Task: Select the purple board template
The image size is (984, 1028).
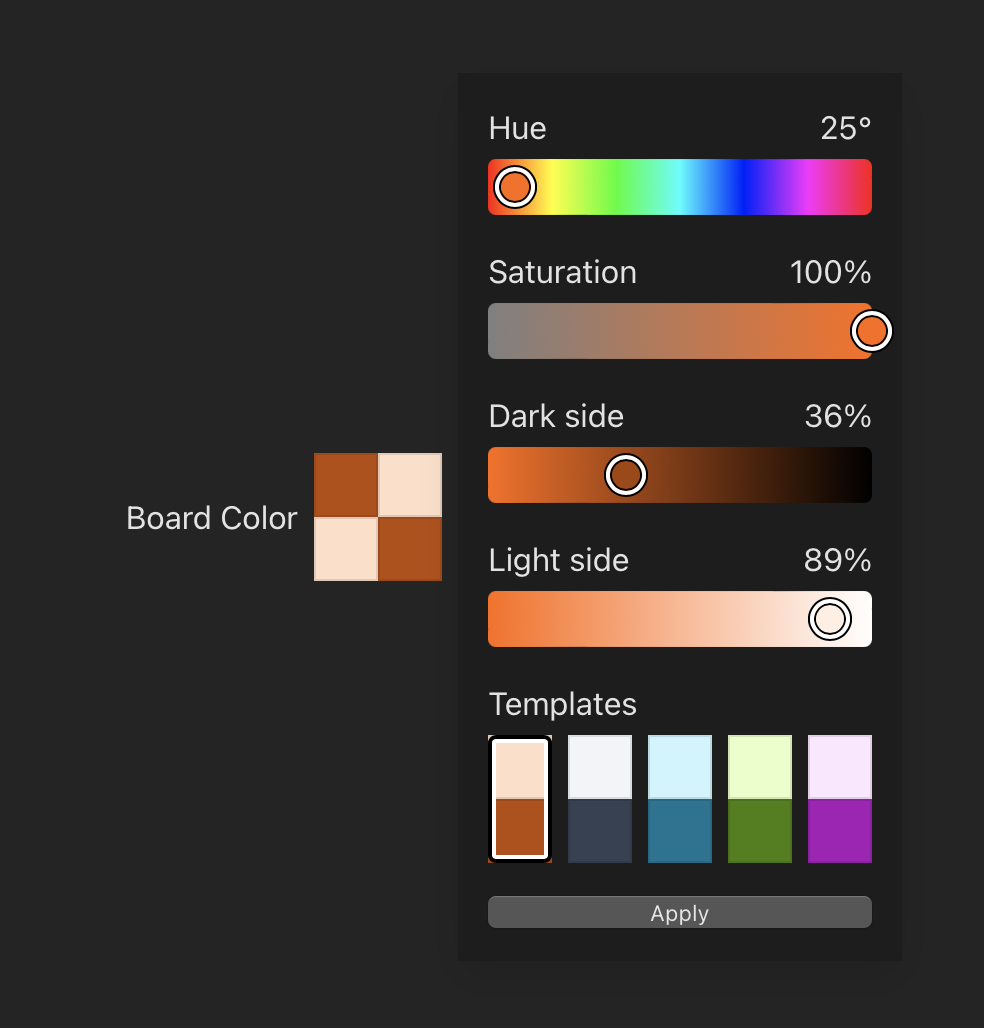Action: pyautogui.click(x=840, y=799)
